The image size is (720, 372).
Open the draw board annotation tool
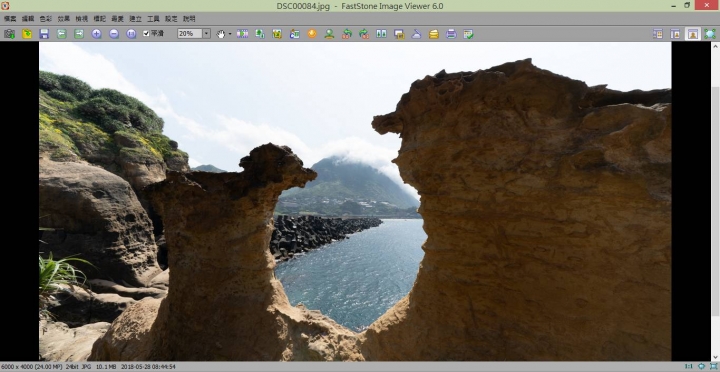(294, 34)
